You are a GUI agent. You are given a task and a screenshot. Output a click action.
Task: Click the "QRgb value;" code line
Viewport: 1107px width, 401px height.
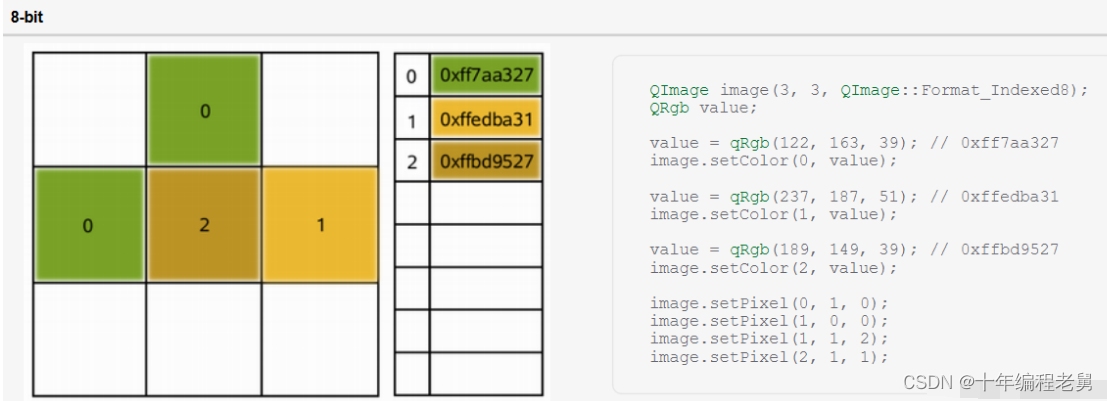pos(703,108)
